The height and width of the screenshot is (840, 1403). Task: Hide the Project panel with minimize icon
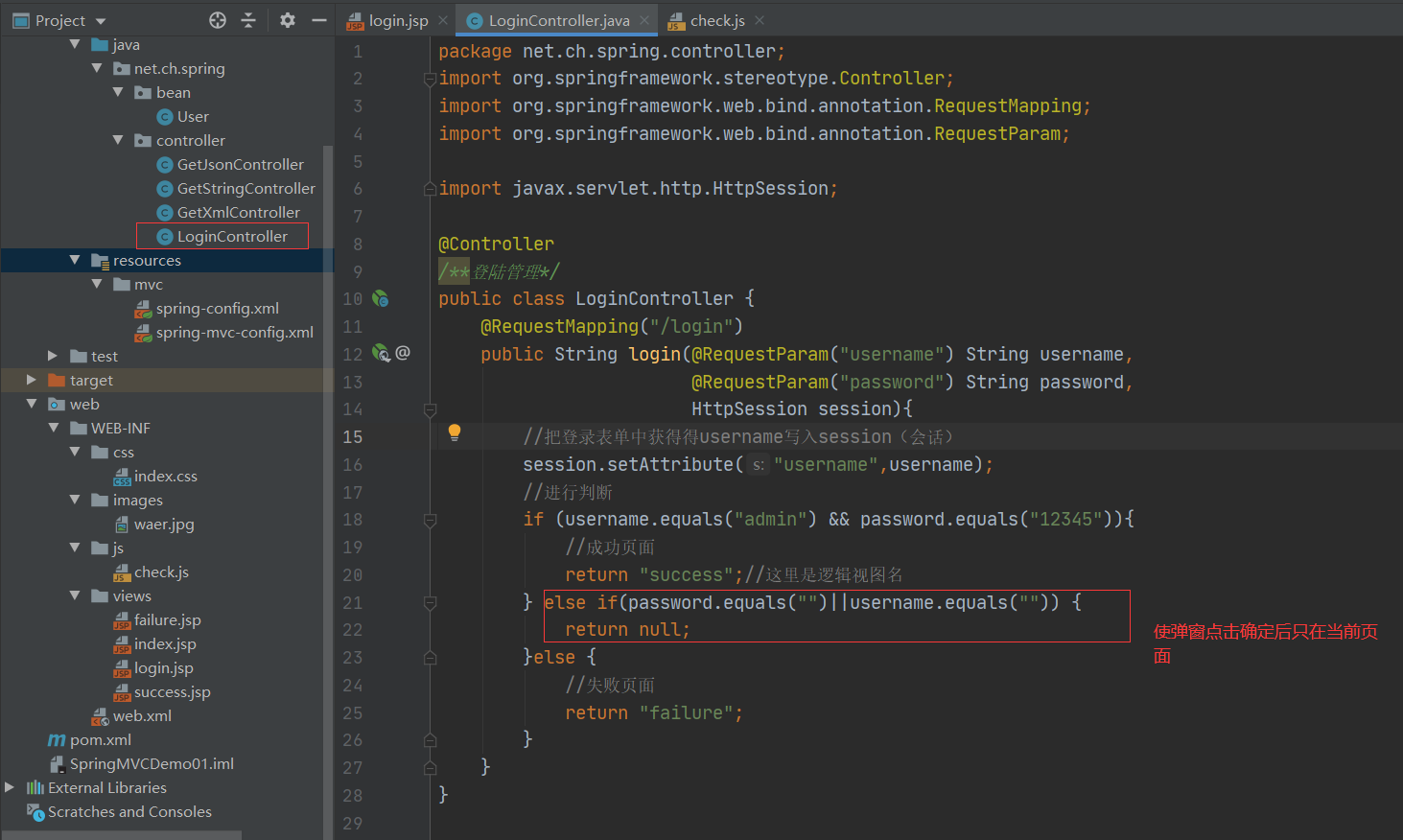click(319, 20)
